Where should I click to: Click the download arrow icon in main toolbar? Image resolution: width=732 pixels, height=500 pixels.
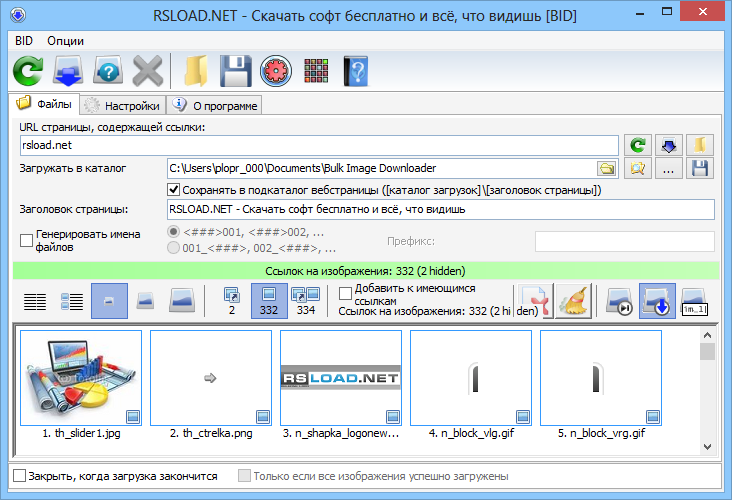(68, 71)
